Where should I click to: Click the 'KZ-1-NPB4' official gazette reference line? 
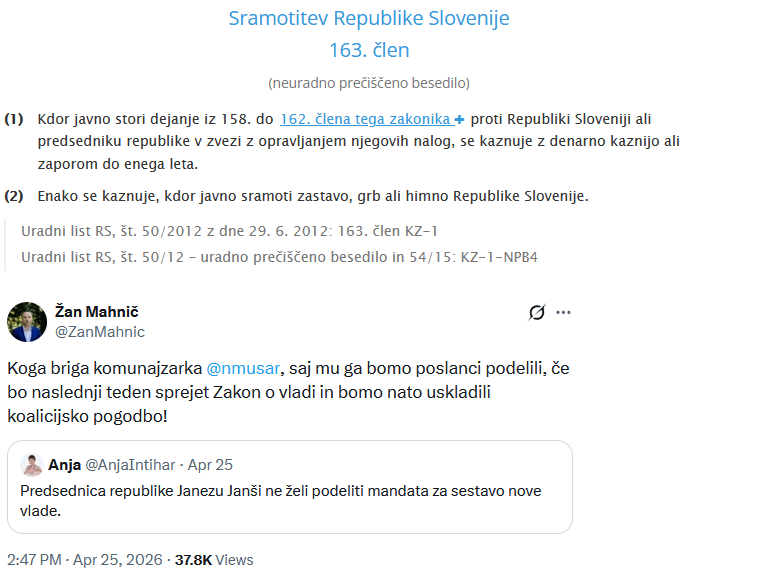pyautogui.click(x=280, y=257)
